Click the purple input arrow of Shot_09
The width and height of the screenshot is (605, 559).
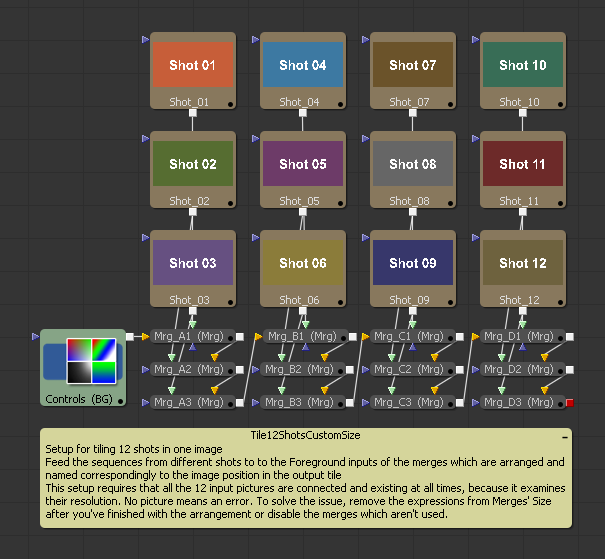[x=365, y=238]
